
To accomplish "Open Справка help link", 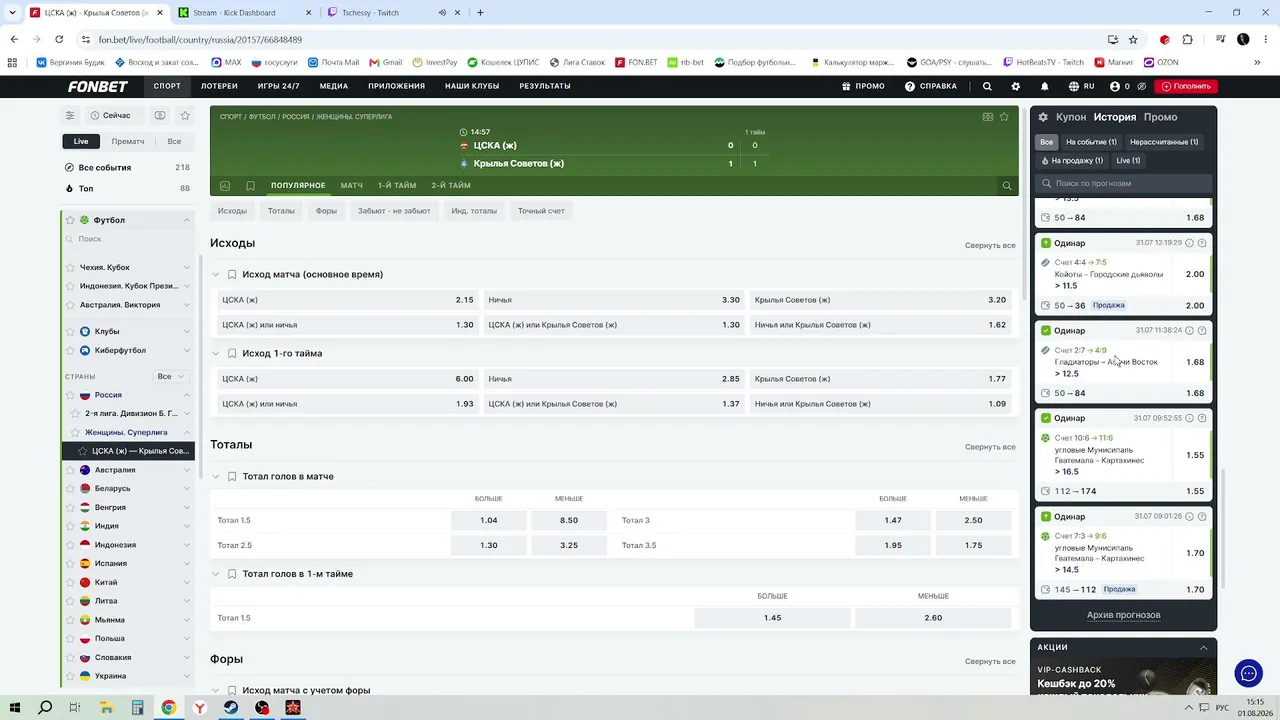I will click(x=931, y=86).
